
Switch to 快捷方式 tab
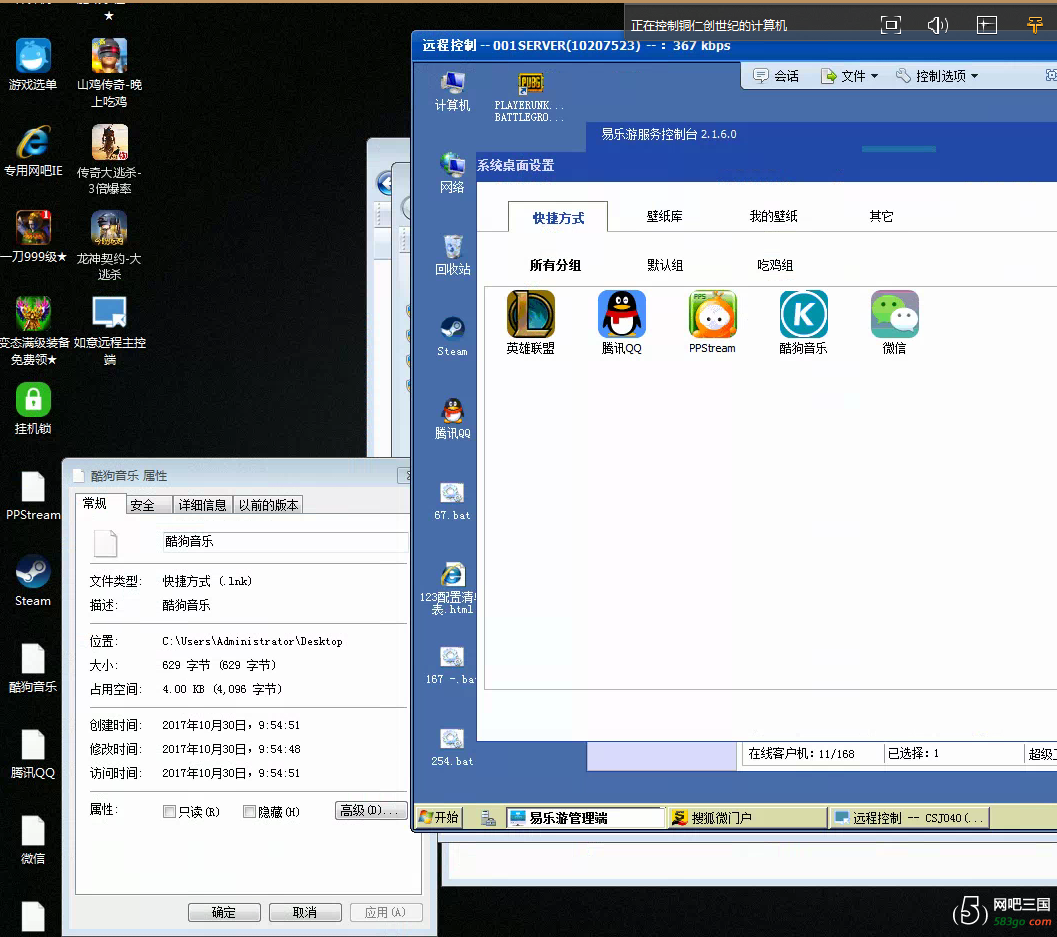558,217
